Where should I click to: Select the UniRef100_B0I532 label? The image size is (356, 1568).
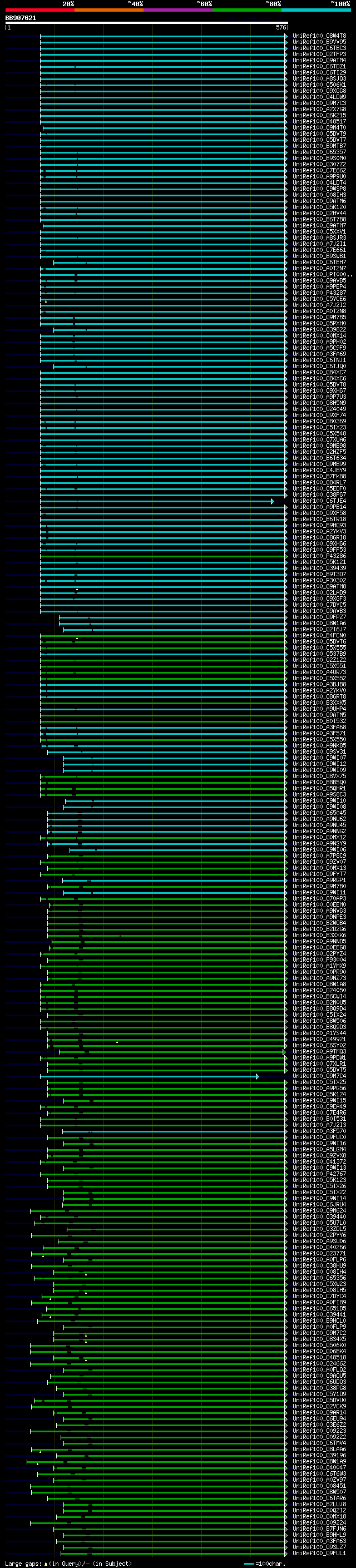coord(319,721)
